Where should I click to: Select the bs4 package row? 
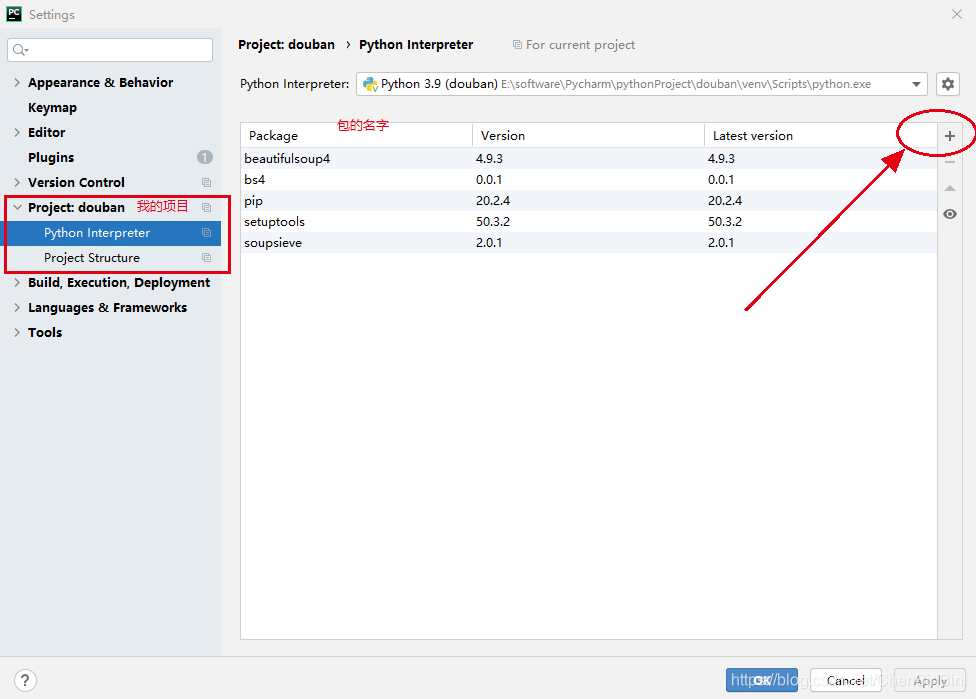589,180
